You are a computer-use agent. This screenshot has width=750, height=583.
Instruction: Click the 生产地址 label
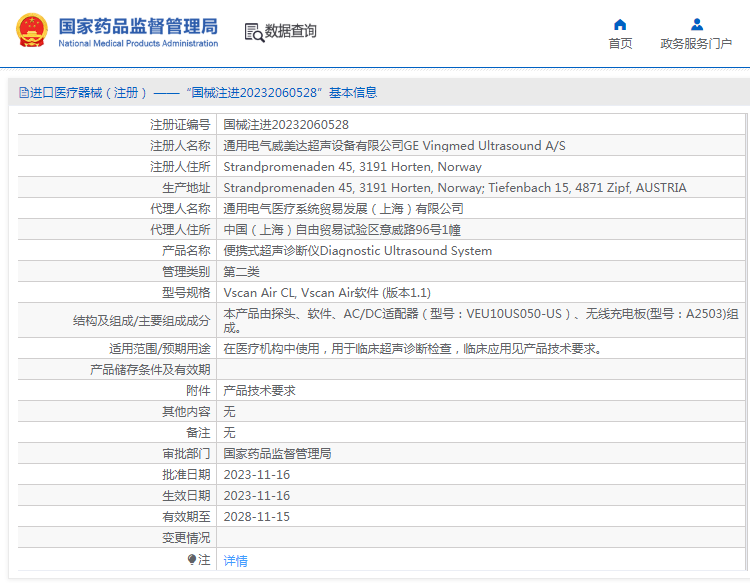(x=186, y=188)
